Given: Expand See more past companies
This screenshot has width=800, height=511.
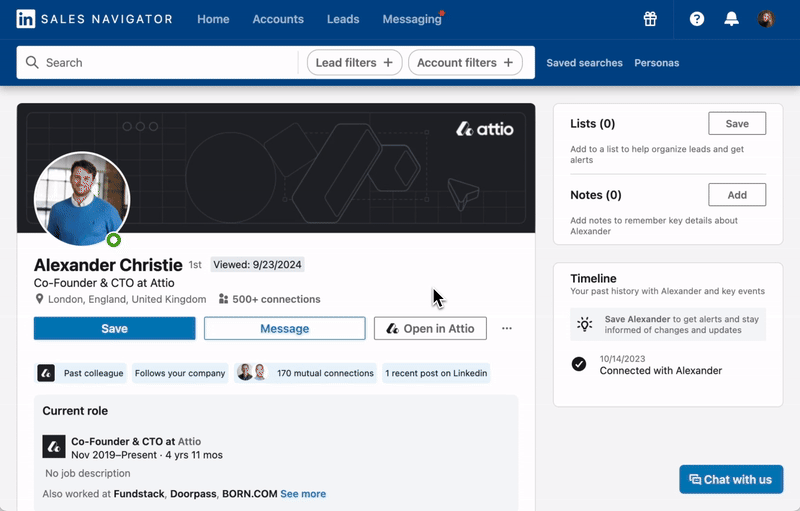Looking at the screenshot, I should pyautogui.click(x=302, y=494).
